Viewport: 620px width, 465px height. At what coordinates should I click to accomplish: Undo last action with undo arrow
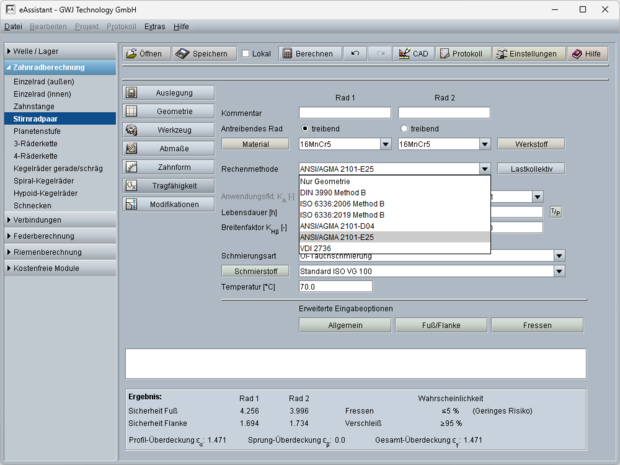click(356, 53)
